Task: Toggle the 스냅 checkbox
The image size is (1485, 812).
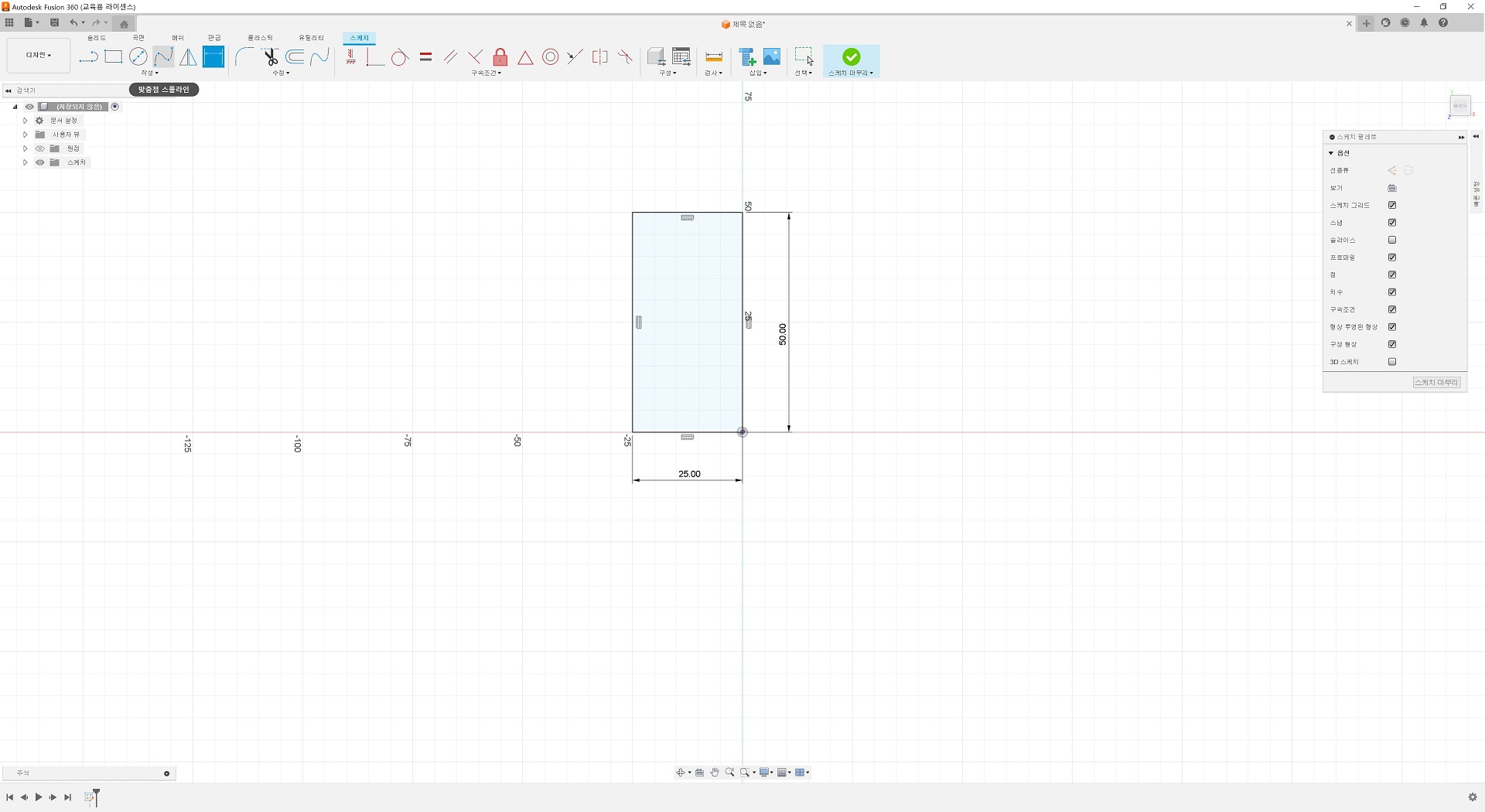Action: 1392,223
